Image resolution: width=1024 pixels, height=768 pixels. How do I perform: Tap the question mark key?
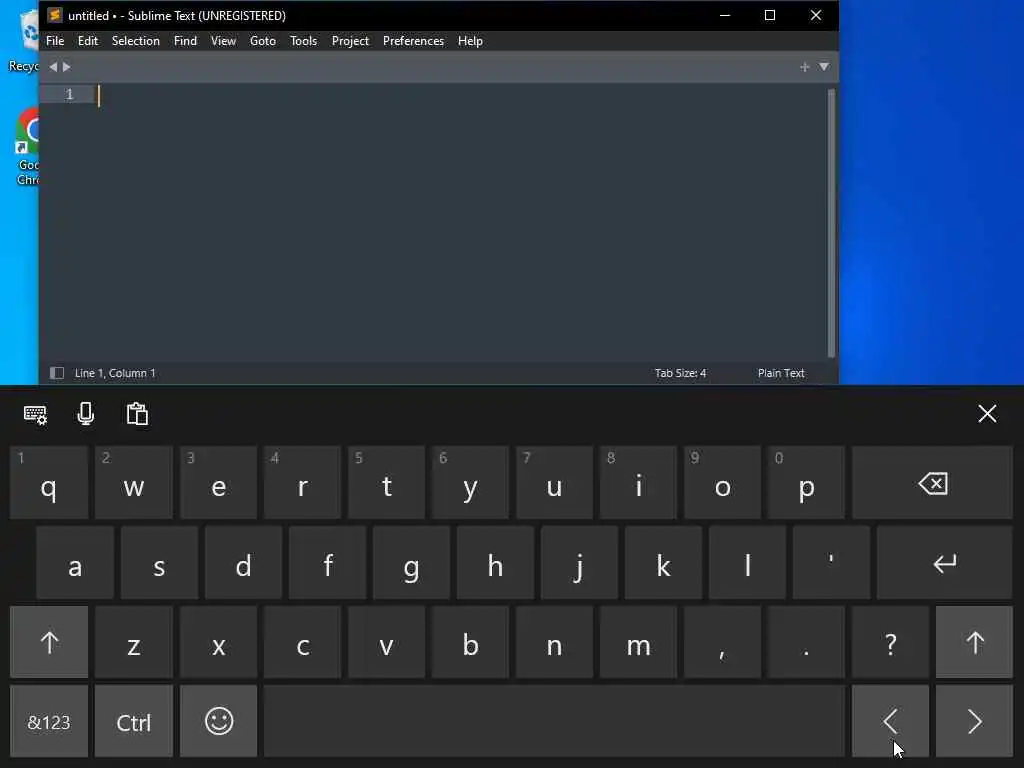tap(890, 642)
